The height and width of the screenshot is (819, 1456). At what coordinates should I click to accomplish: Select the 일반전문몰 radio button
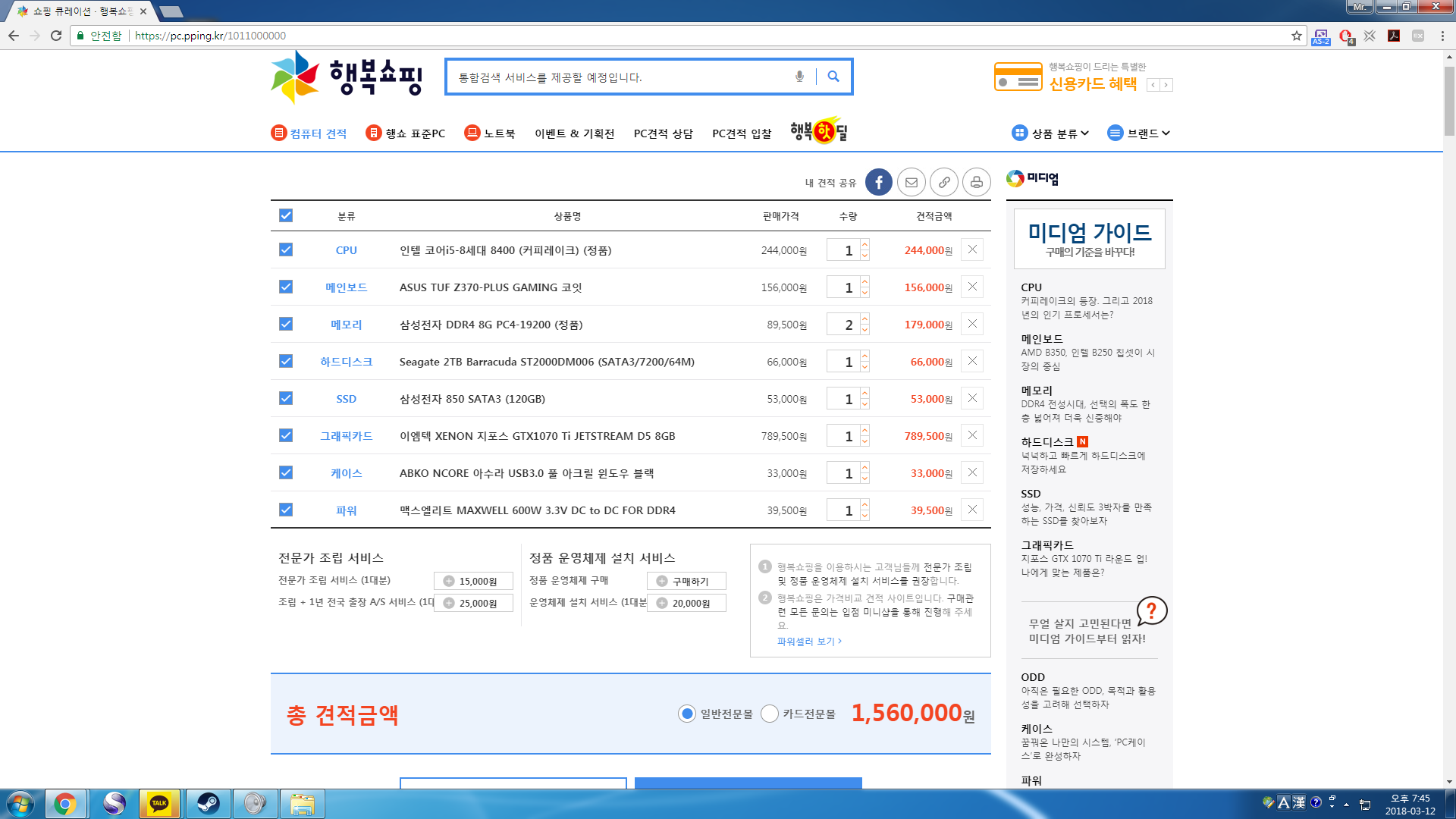tap(687, 714)
